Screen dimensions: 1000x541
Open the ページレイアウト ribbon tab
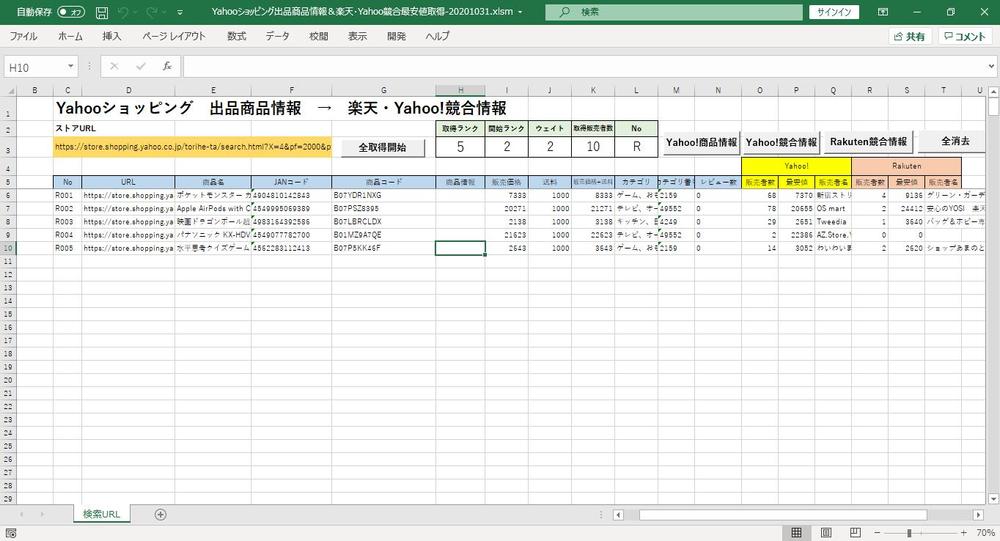pyautogui.click(x=174, y=36)
